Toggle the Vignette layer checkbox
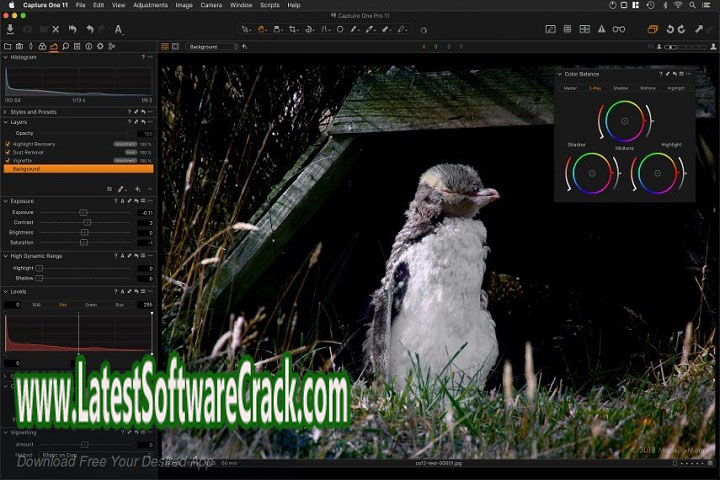 pyautogui.click(x=8, y=160)
